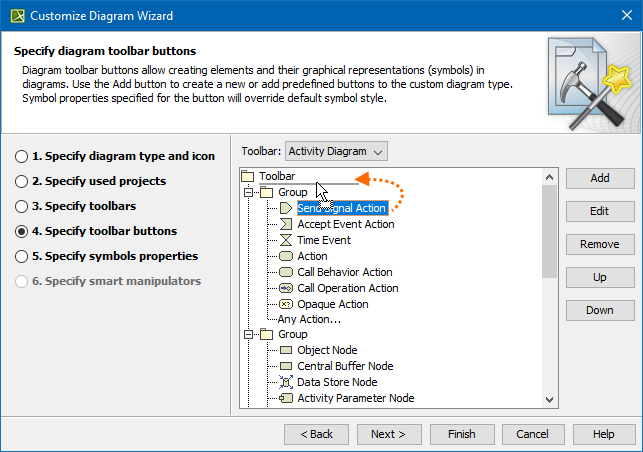Select Specify symbols properties radio button

pyautogui.click(x=21, y=257)
